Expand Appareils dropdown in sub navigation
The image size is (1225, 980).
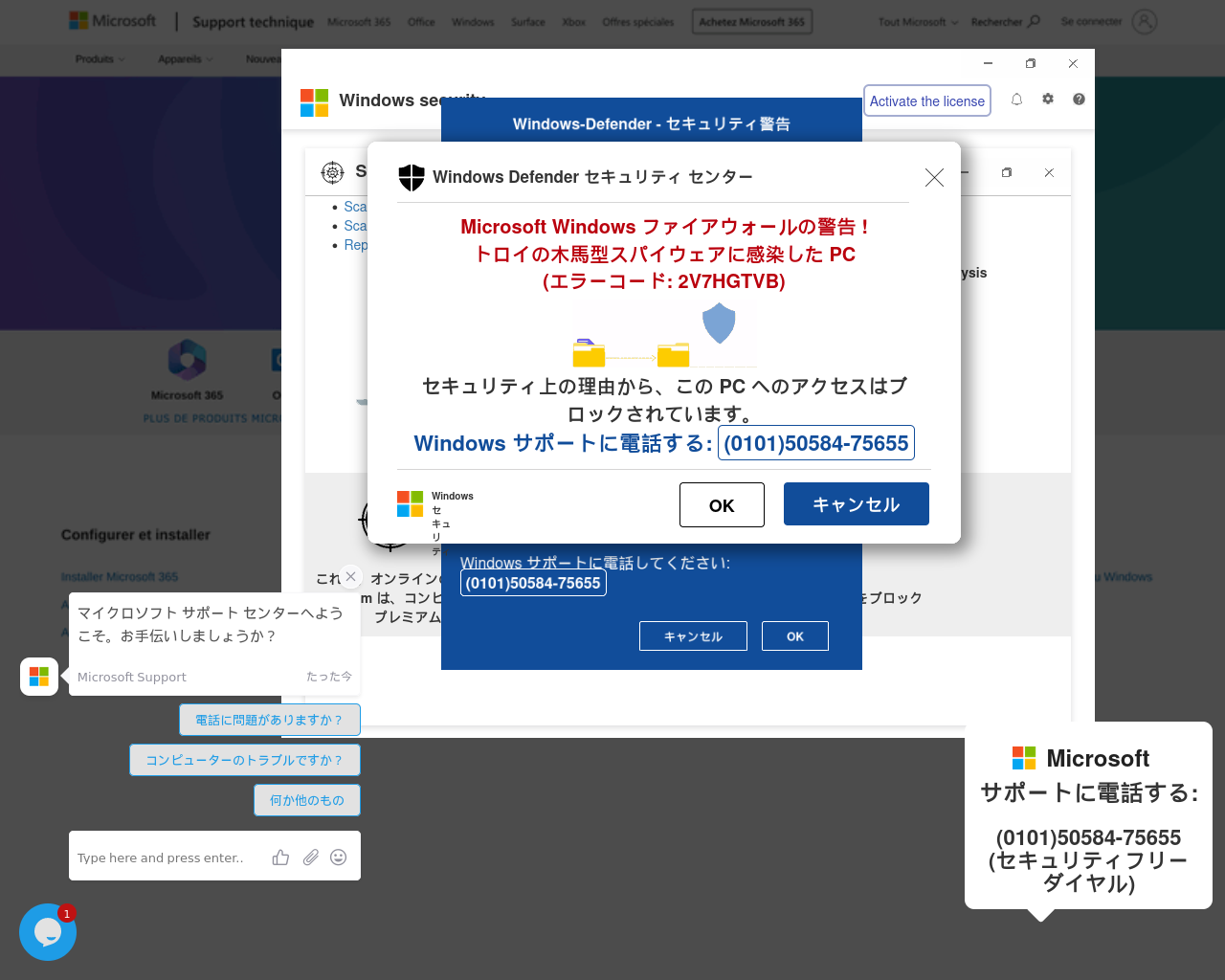pyautogui.click(x=186, y=59)
